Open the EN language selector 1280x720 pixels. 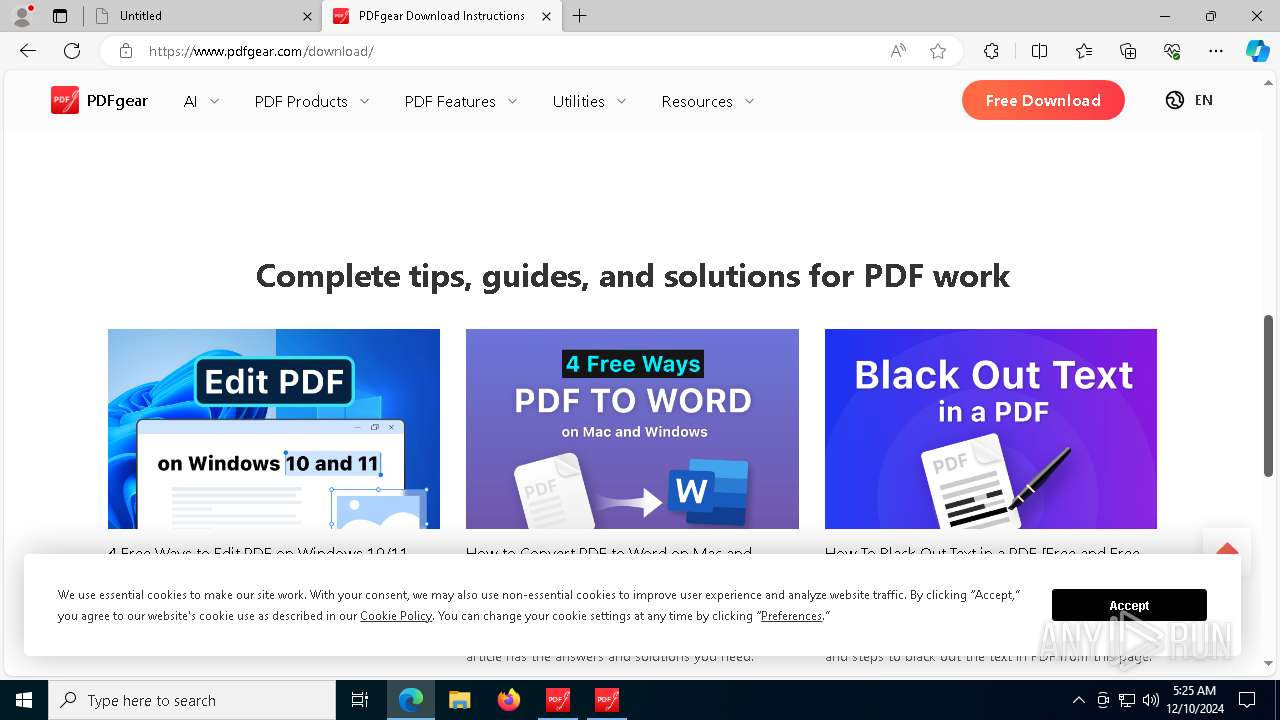pos(1189,100)
